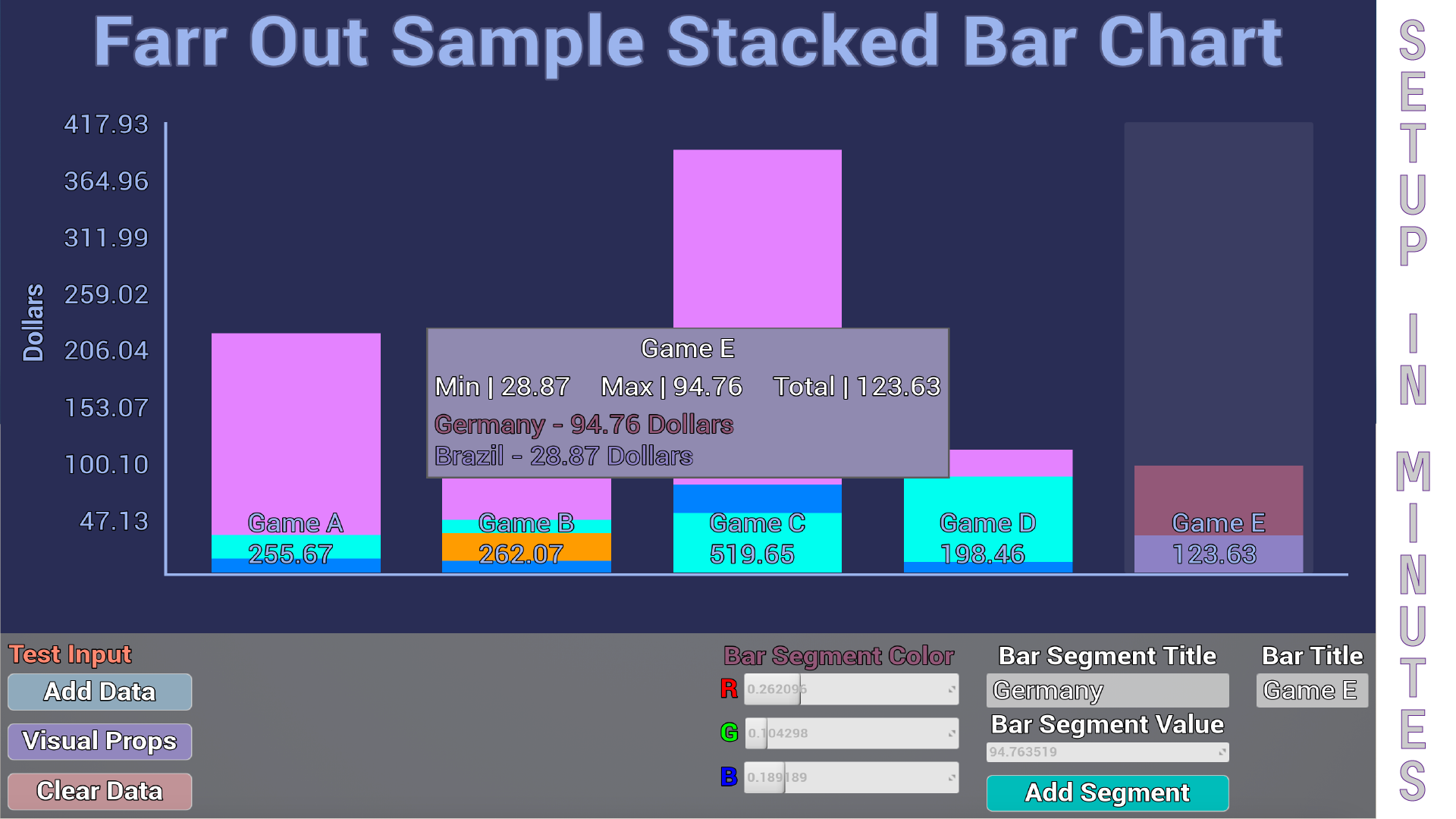1456x819 pixels.
Task: Select Bar Segment Title Germany field
Action: (1106, 691)
